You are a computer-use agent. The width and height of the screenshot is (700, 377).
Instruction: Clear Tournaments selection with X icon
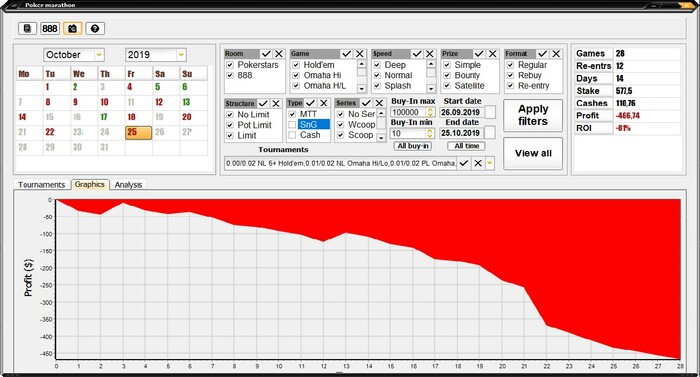tap(478, 163)
